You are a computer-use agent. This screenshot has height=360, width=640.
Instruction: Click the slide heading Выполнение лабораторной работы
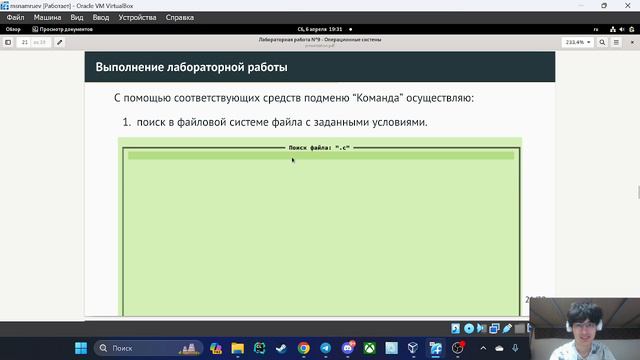(x=191, y=67)
